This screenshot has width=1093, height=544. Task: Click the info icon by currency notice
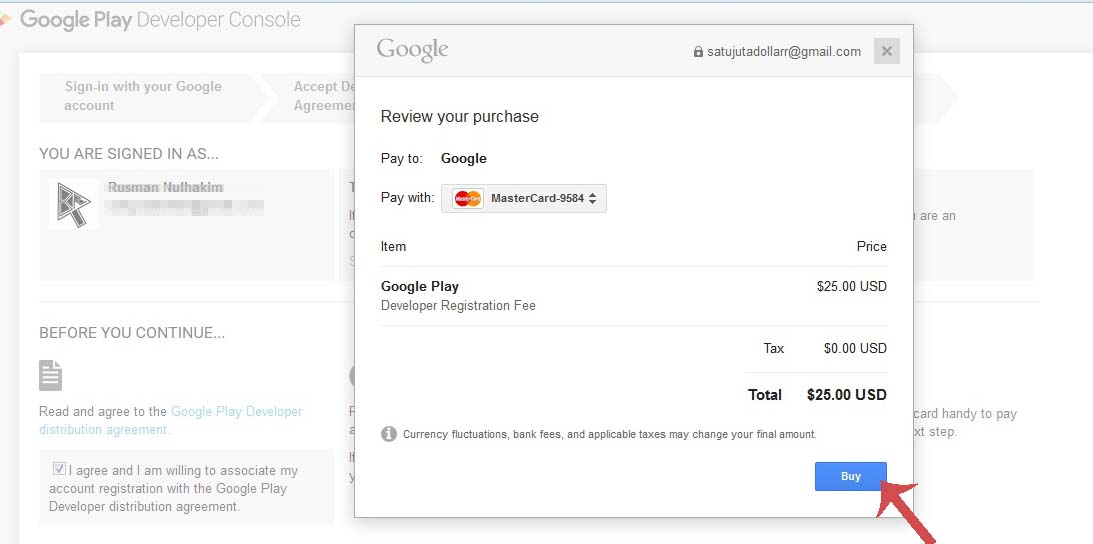388,434
